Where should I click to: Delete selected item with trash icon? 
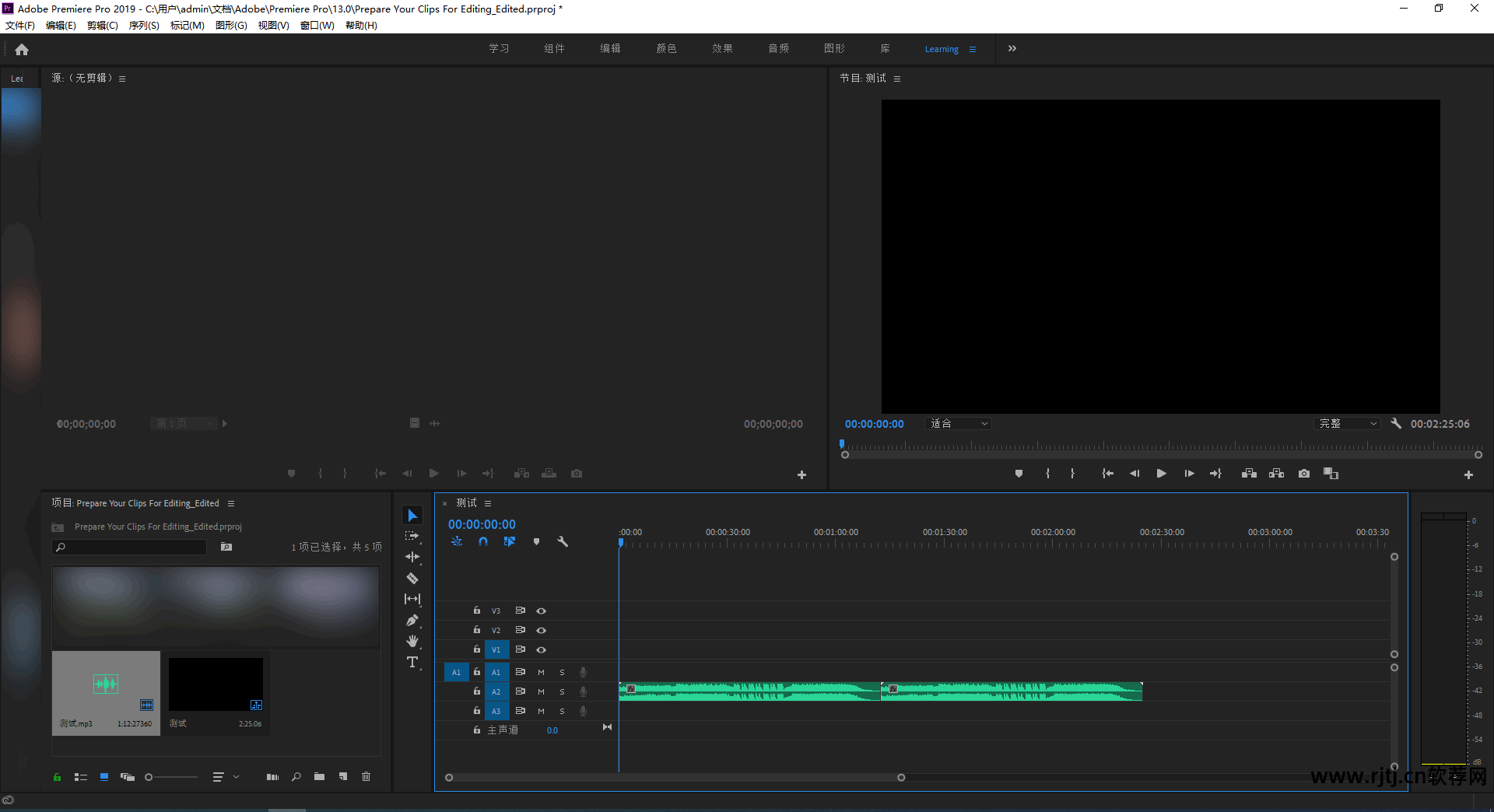[x=366, y=776]
